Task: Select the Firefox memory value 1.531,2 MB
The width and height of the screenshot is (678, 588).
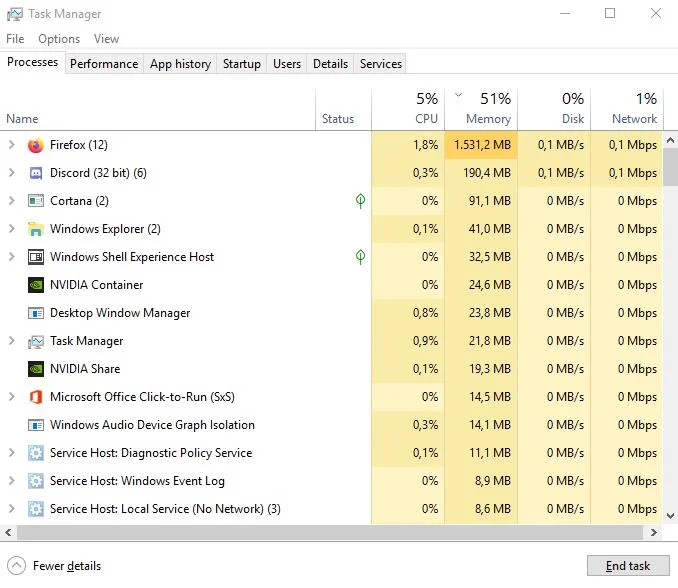Action: click(x=481, y=145)
